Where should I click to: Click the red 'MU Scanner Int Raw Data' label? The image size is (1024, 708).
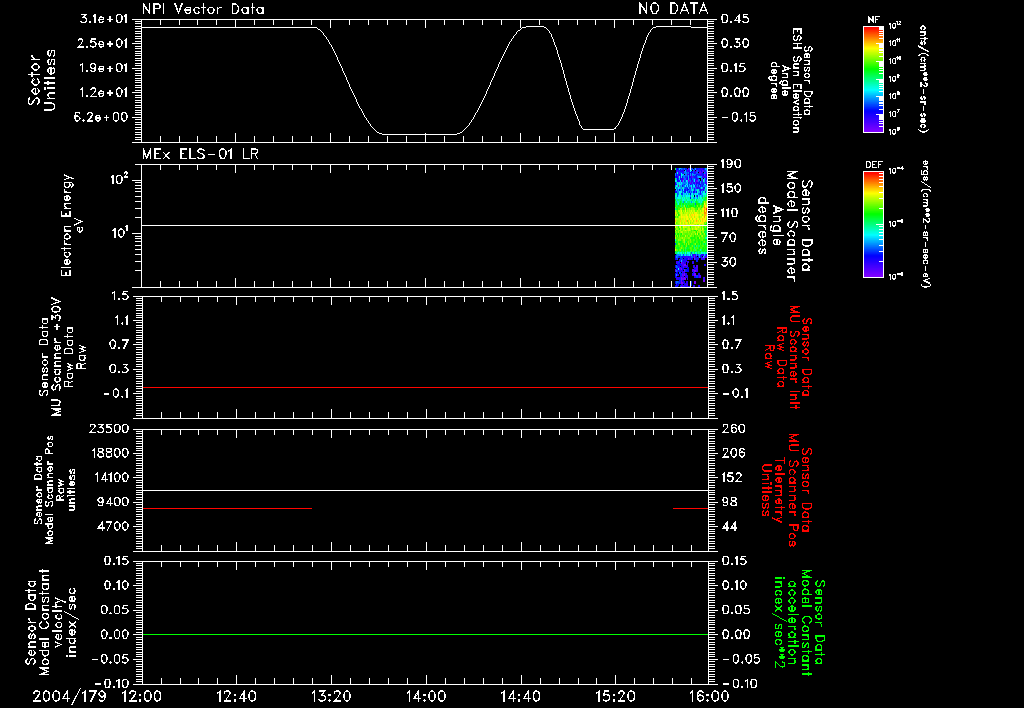tap(789, 357)
